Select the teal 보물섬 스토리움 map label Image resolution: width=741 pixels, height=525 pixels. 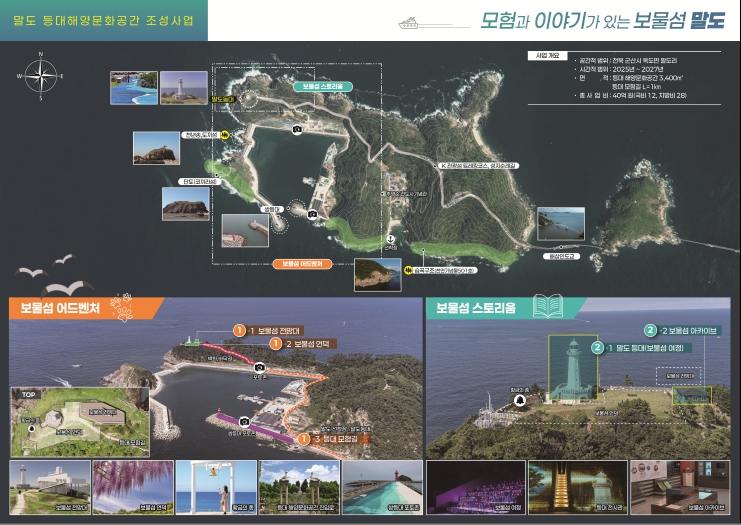coord(322,87)
